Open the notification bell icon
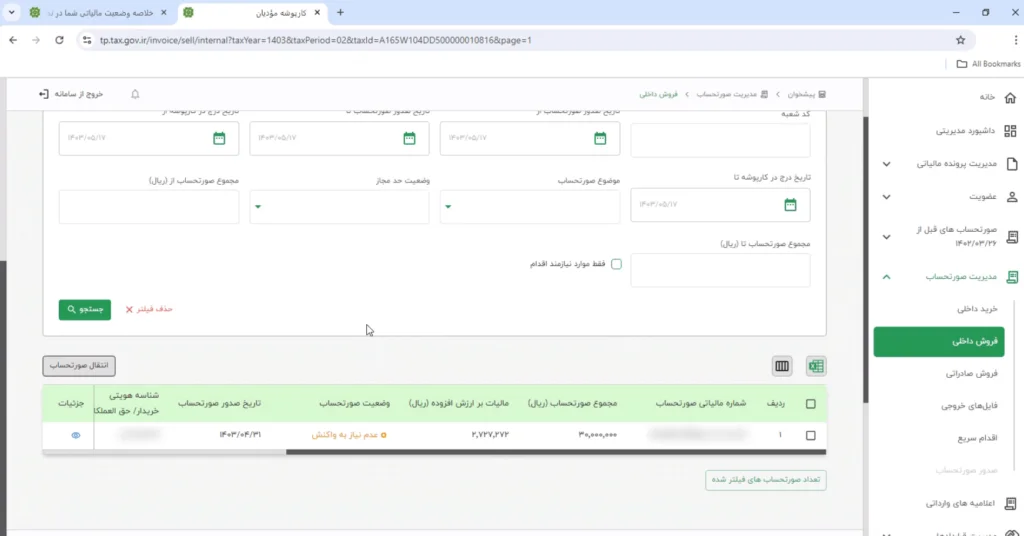Viewport: 1024px width, 536px height. 135,94
